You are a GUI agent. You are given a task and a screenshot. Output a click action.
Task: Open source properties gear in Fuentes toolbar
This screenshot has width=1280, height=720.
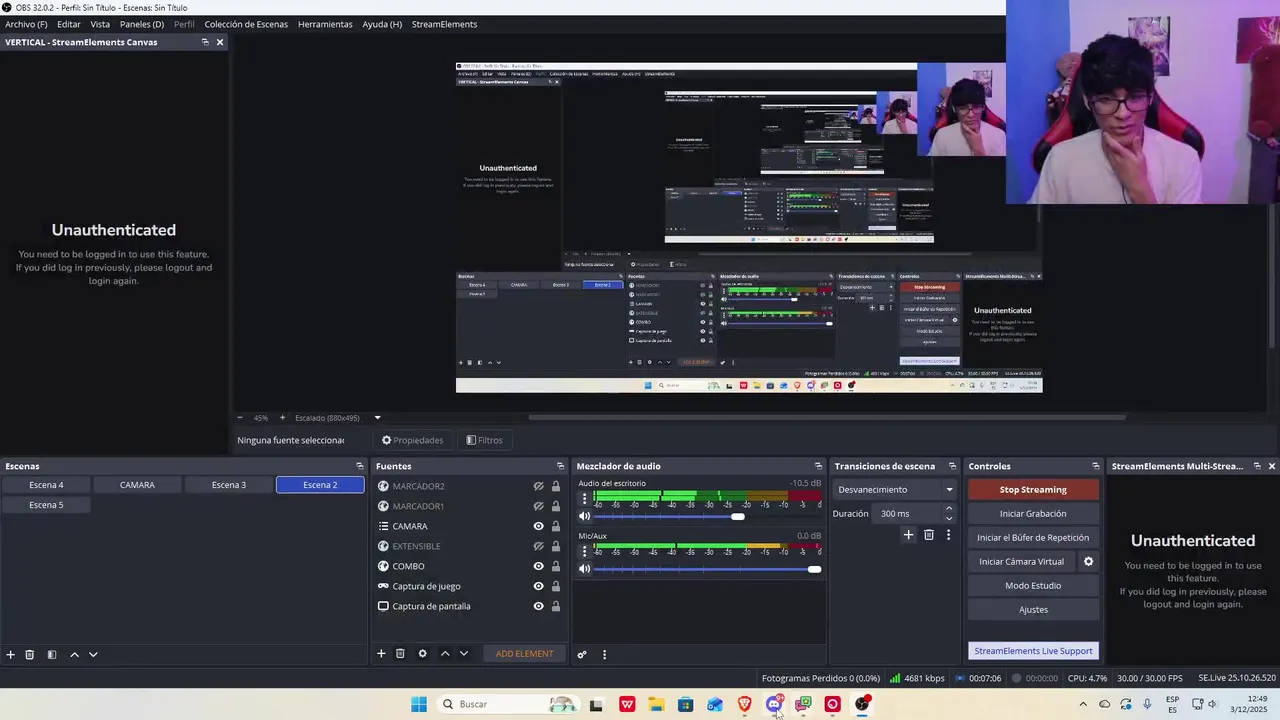[422, 654]
